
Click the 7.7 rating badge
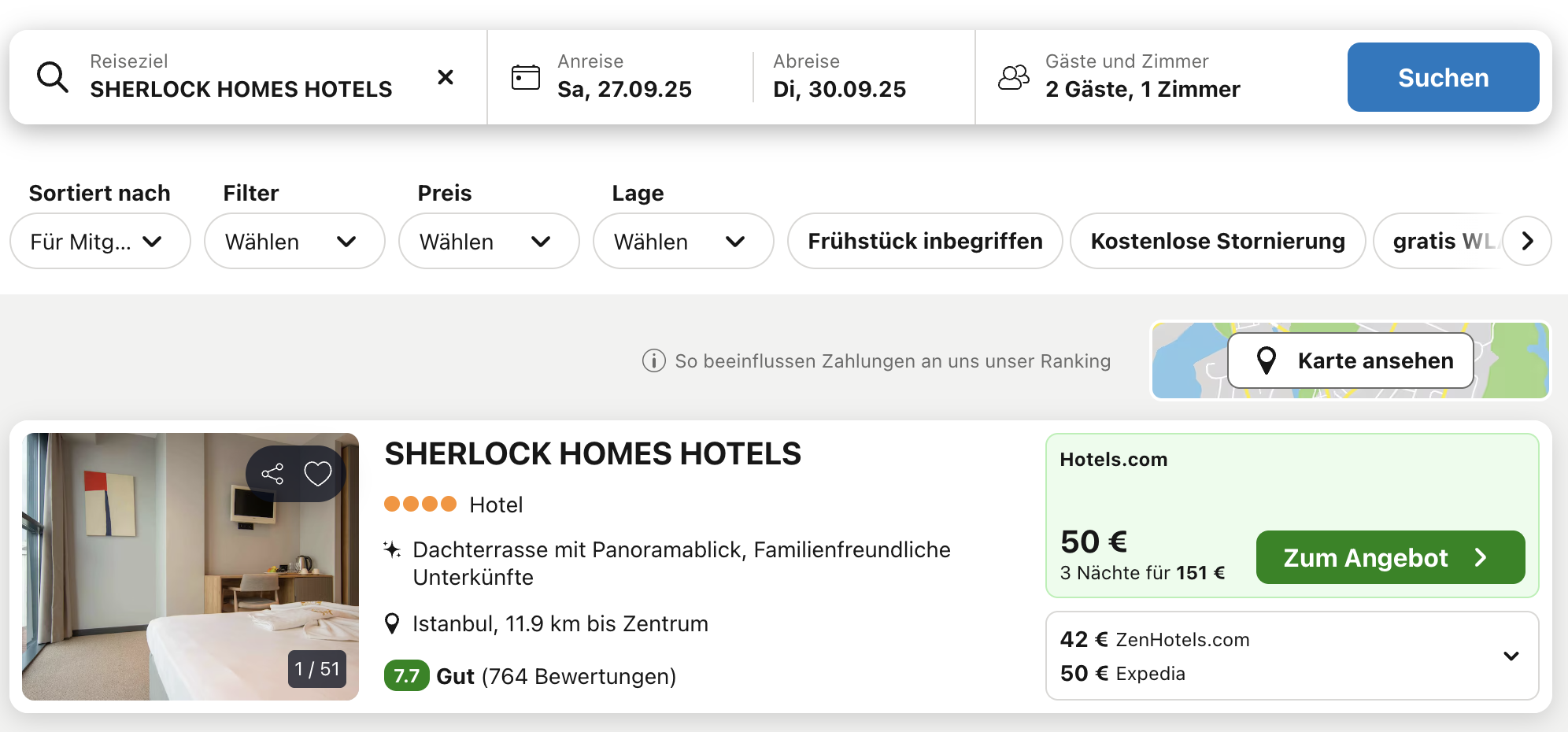[406, 675]
